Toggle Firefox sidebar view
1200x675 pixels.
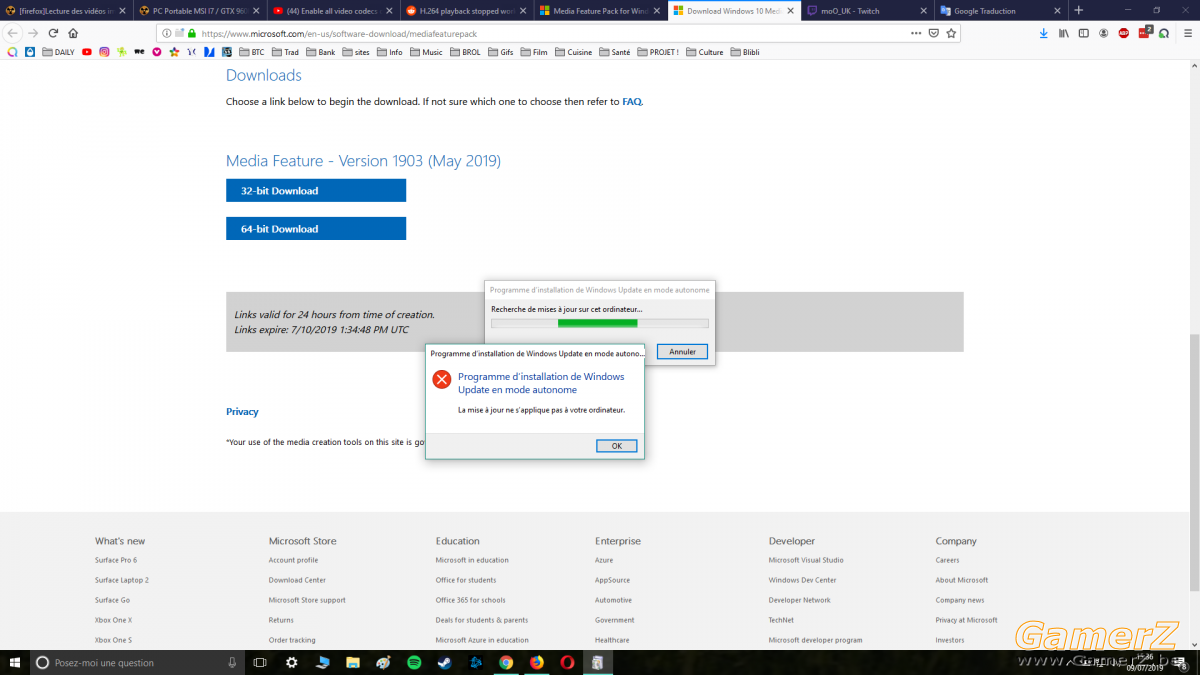click(x=1084, y=33)
